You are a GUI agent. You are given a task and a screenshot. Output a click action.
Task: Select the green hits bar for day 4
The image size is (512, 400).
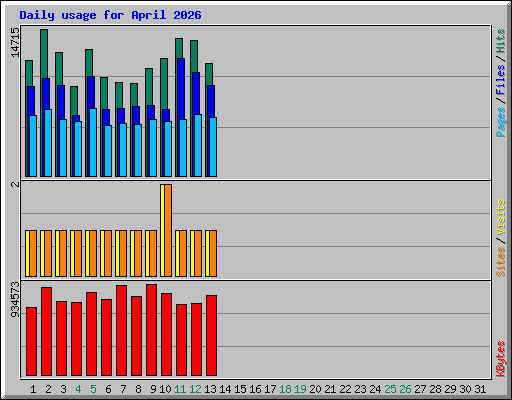(74, 101)
